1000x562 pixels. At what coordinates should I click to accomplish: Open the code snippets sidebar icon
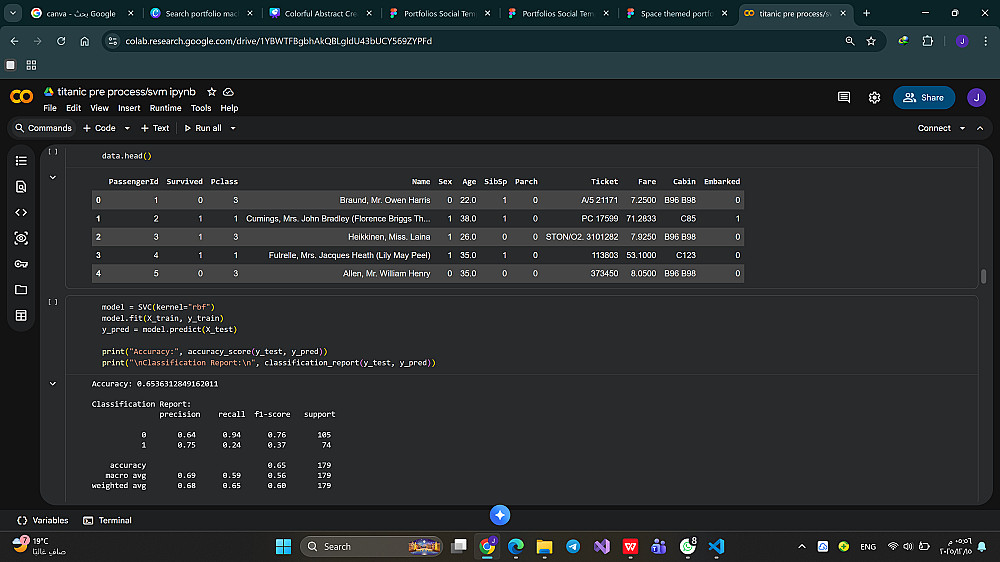(21, 212)
